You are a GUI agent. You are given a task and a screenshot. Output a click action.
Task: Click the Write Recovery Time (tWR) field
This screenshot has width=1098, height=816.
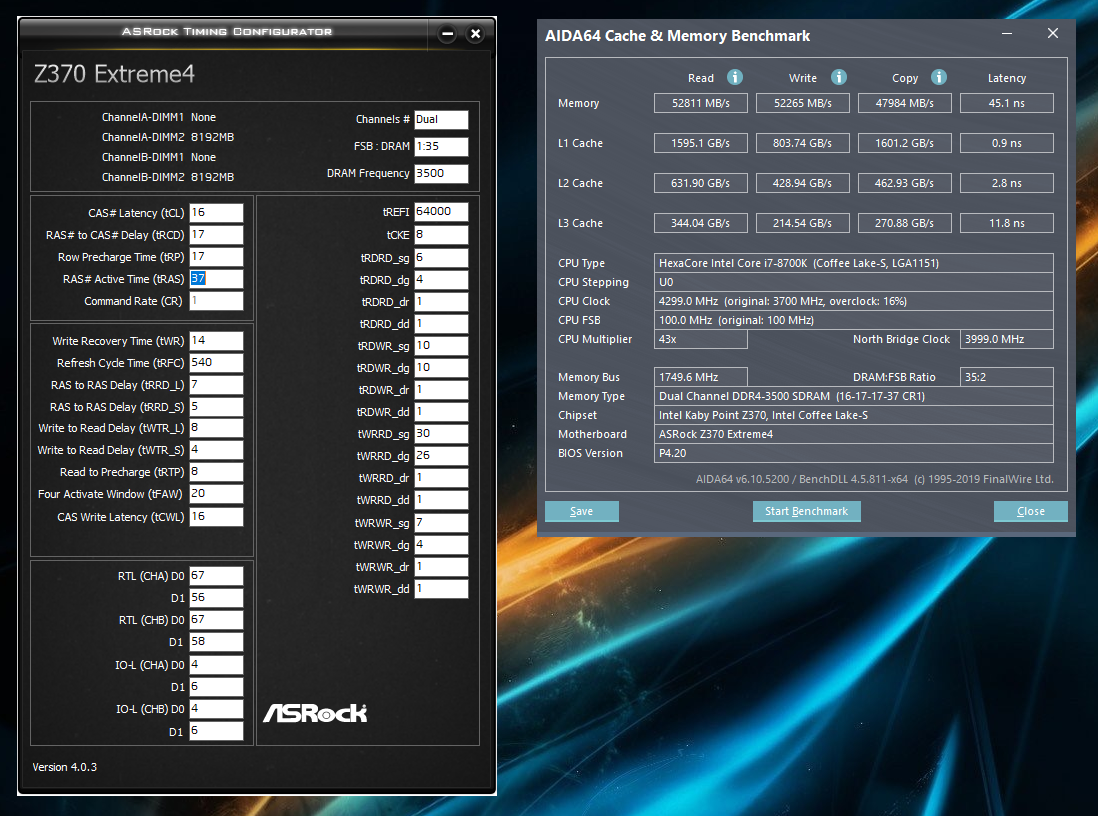coord(216,340)
